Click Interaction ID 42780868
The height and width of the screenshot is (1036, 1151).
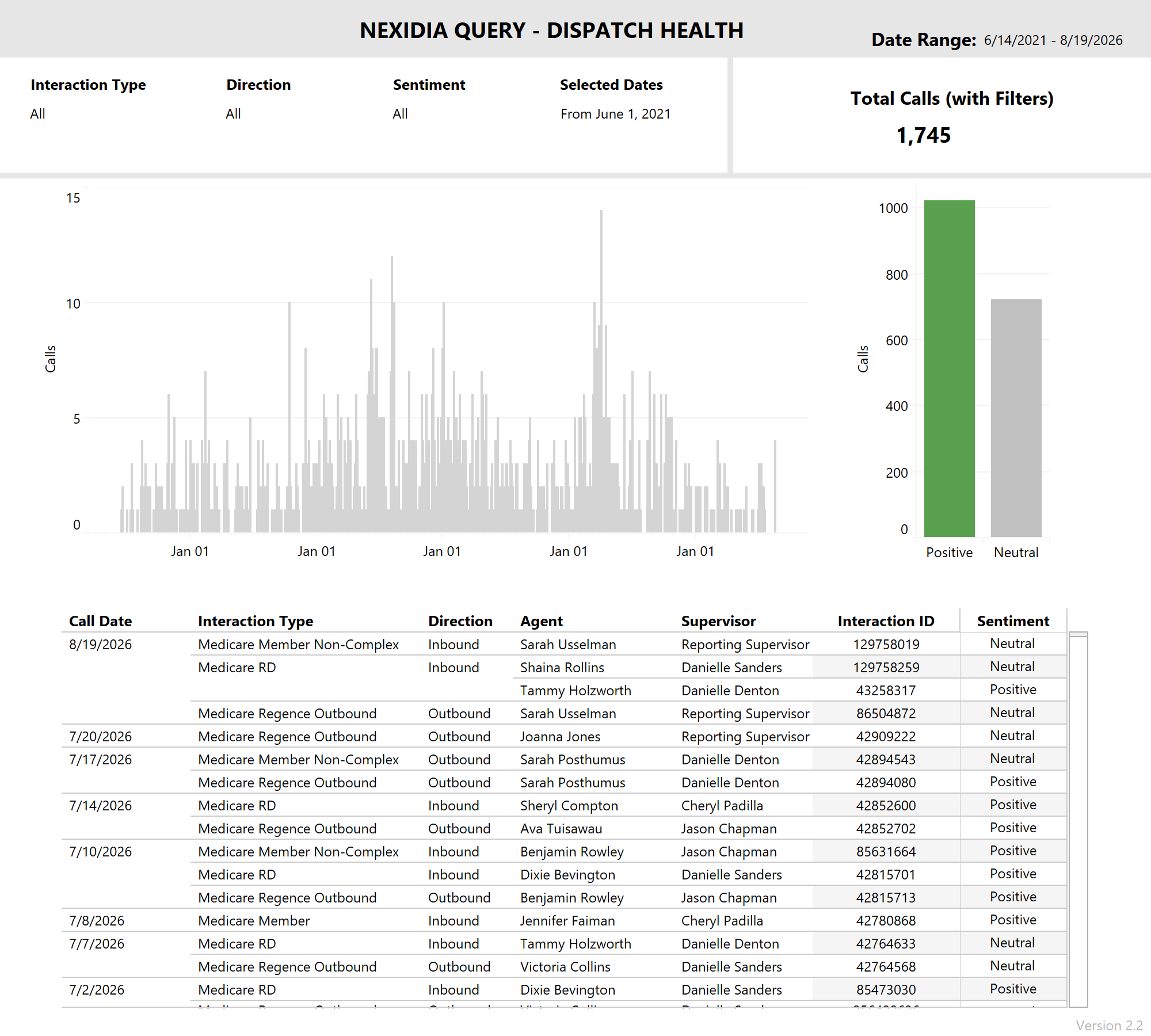pyautogui.click(x=886, y=920)
